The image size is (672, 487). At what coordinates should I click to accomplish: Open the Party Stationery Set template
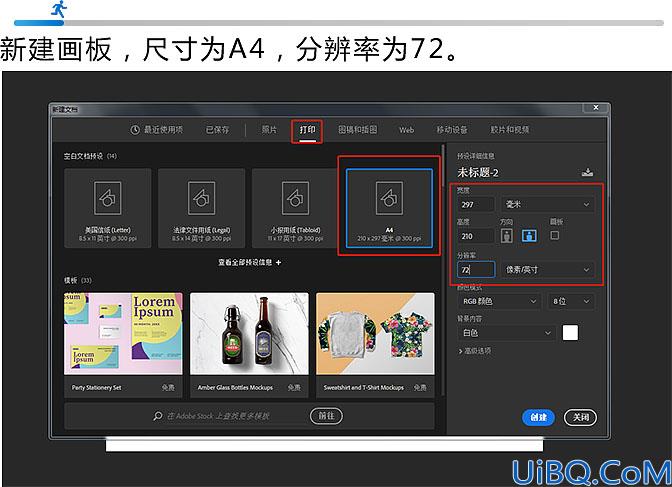pos(123,345)
